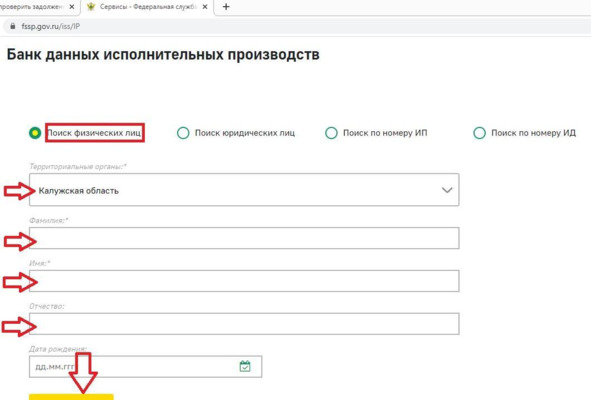Switch to the Проверить задолженность tab

coord(38,7)
